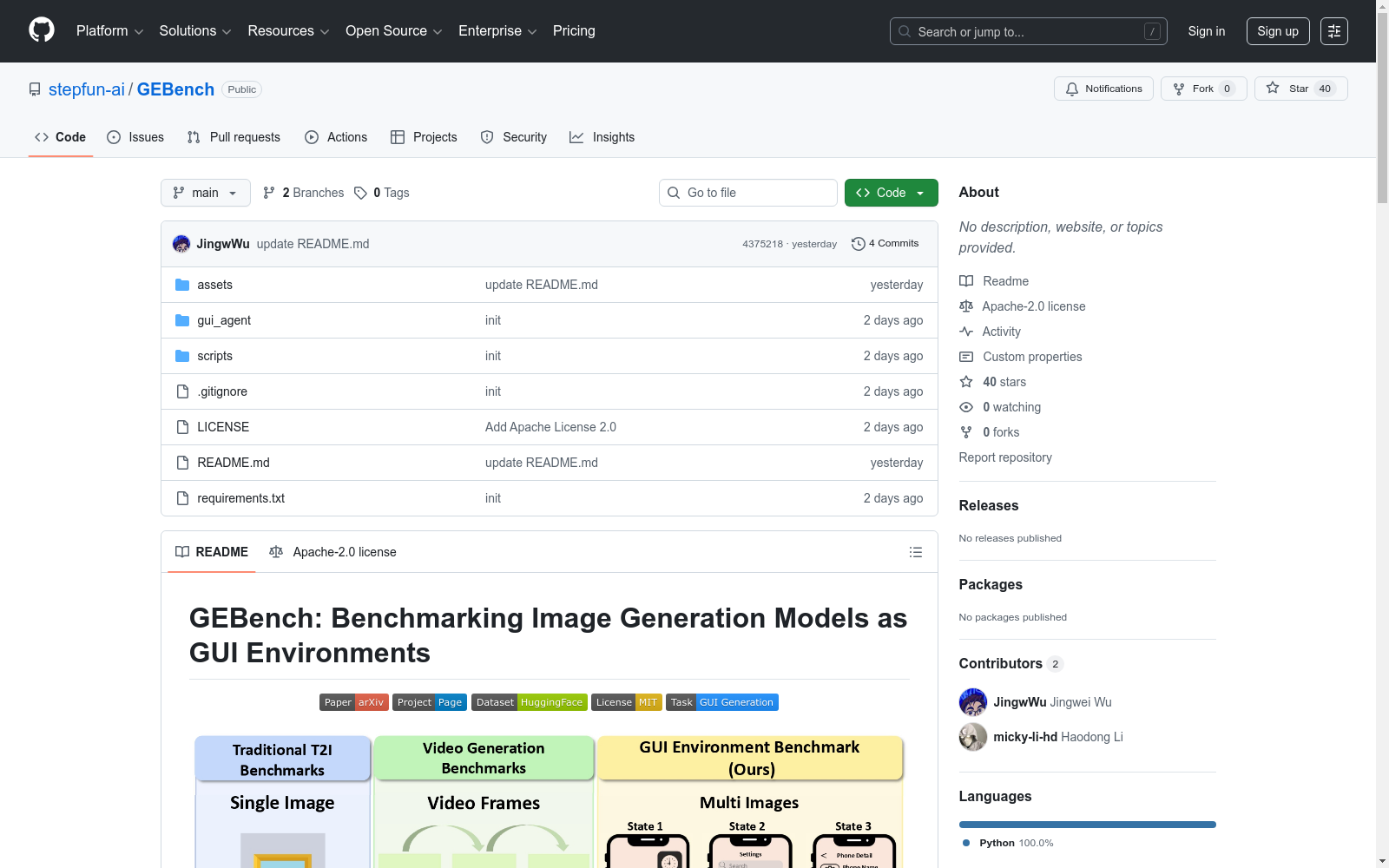Click the commit history clock icon
Screen dimensions: 1389x868
pos(859,244)
